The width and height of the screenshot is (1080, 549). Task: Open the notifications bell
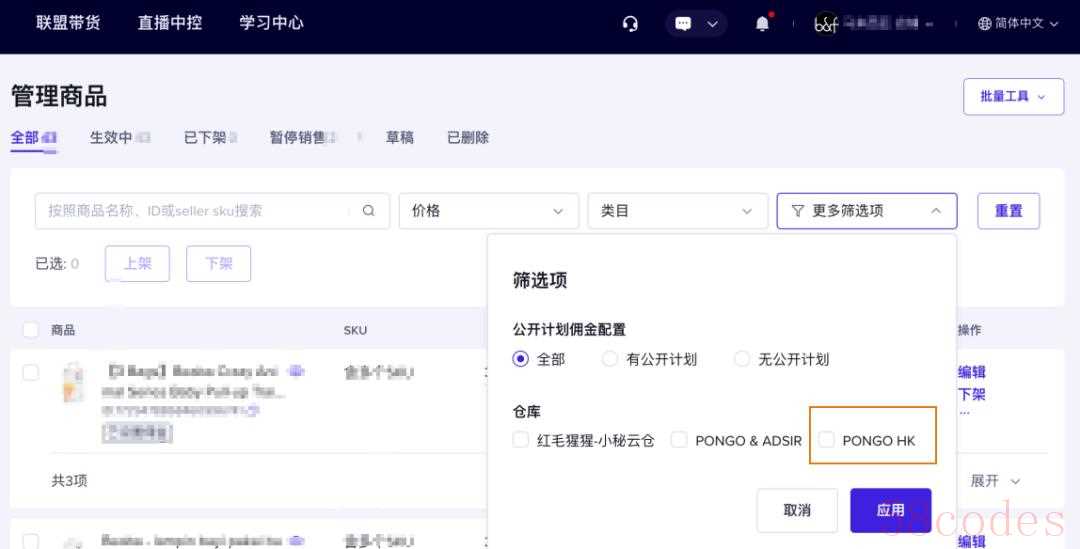[x=762, y=24]
